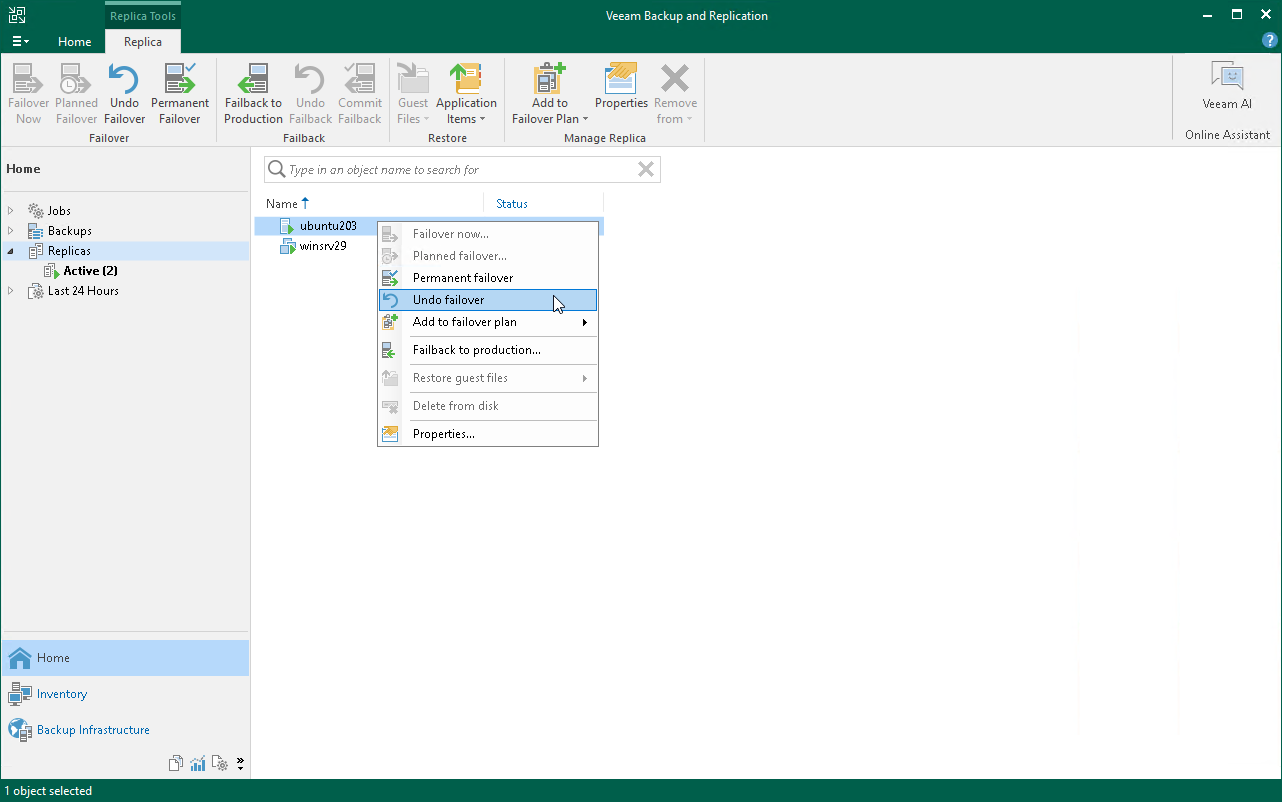Image resolution: width=1282 pixels, height=802 pixels.
Task: Open the Guest Files restore dropdown
Action: point(413,94)
